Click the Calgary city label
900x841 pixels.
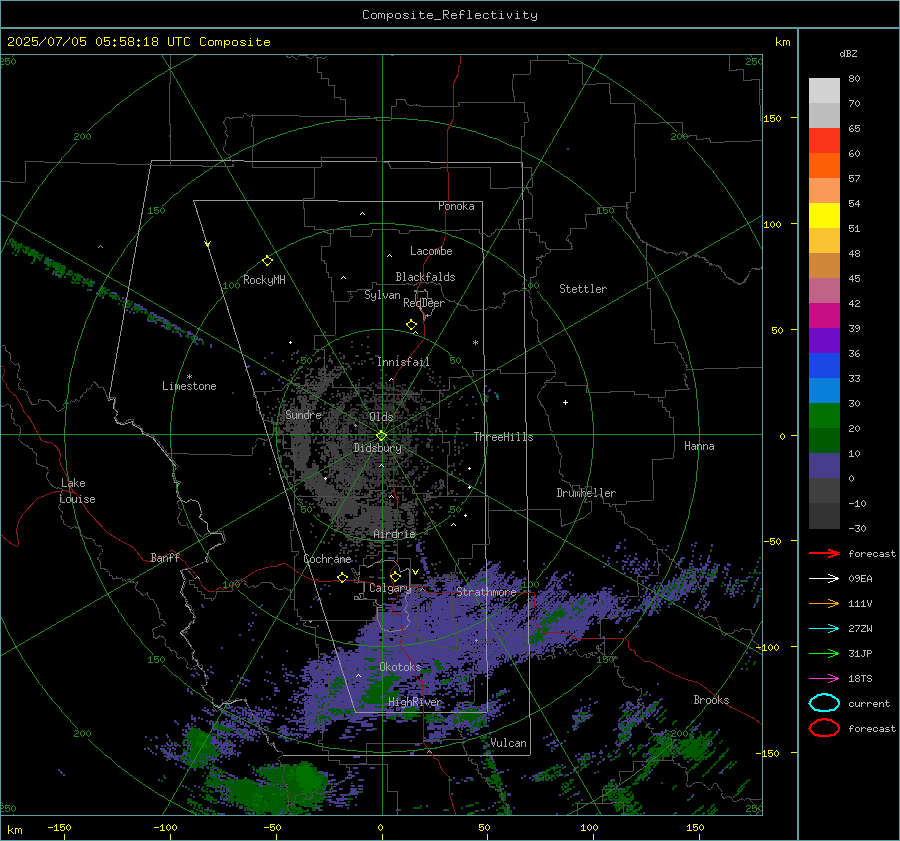[x=390, y=588]
